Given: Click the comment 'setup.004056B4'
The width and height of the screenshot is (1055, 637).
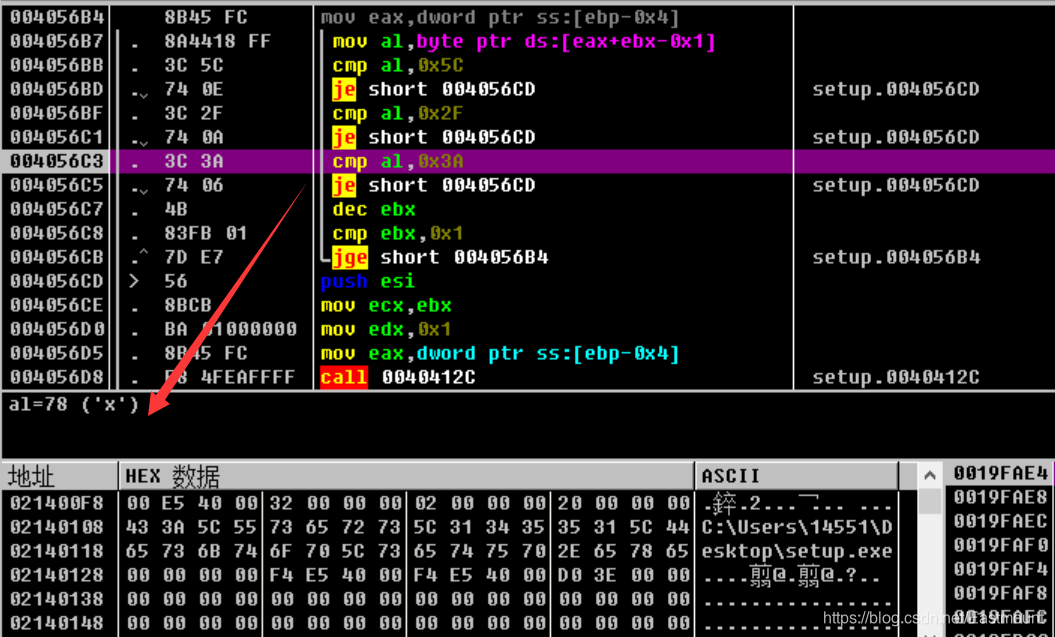Looking at the screenshot, I should 896,257.
